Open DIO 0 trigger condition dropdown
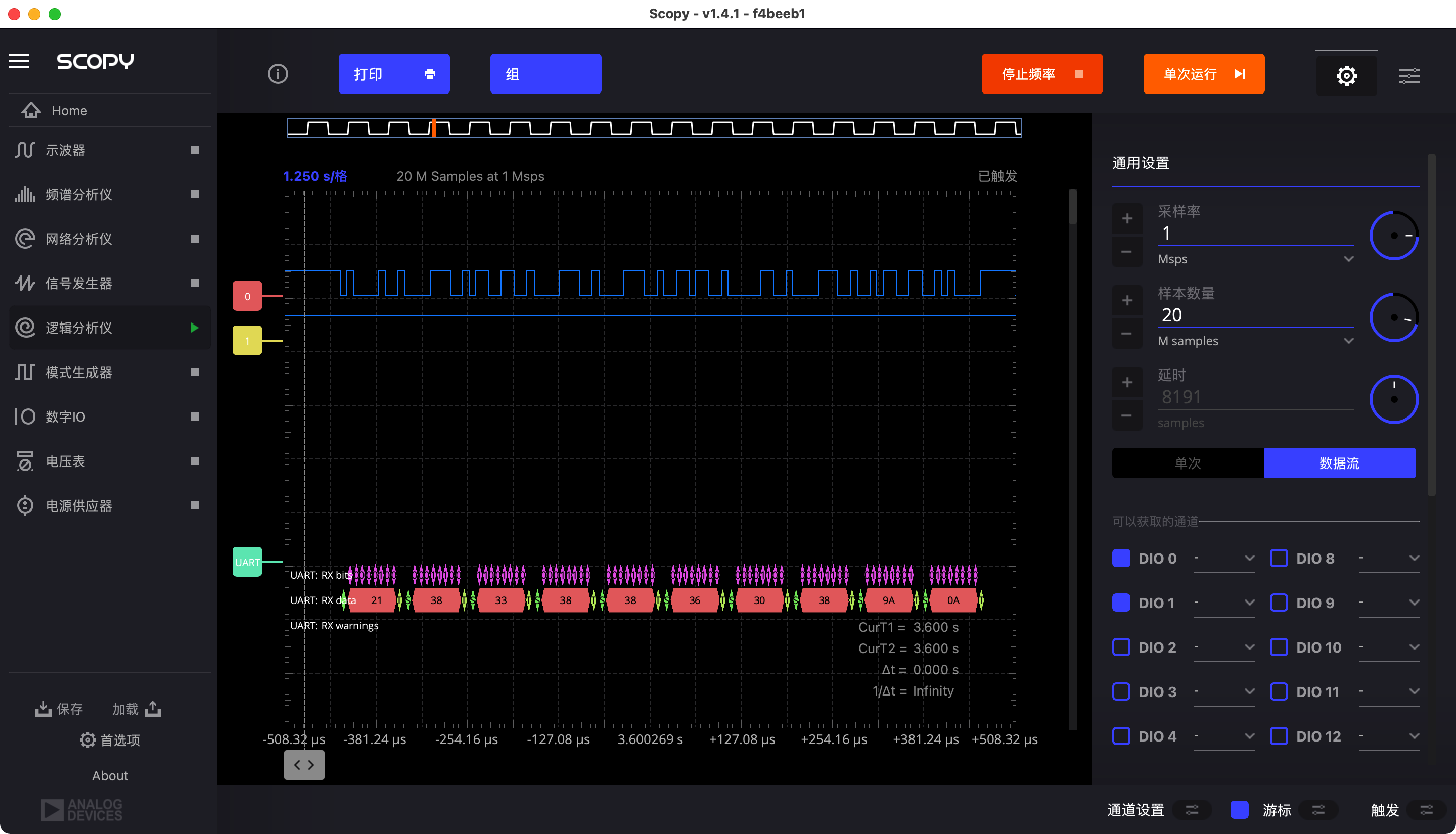This screenshot has width=1456, height=834. tap(1224, 559)
